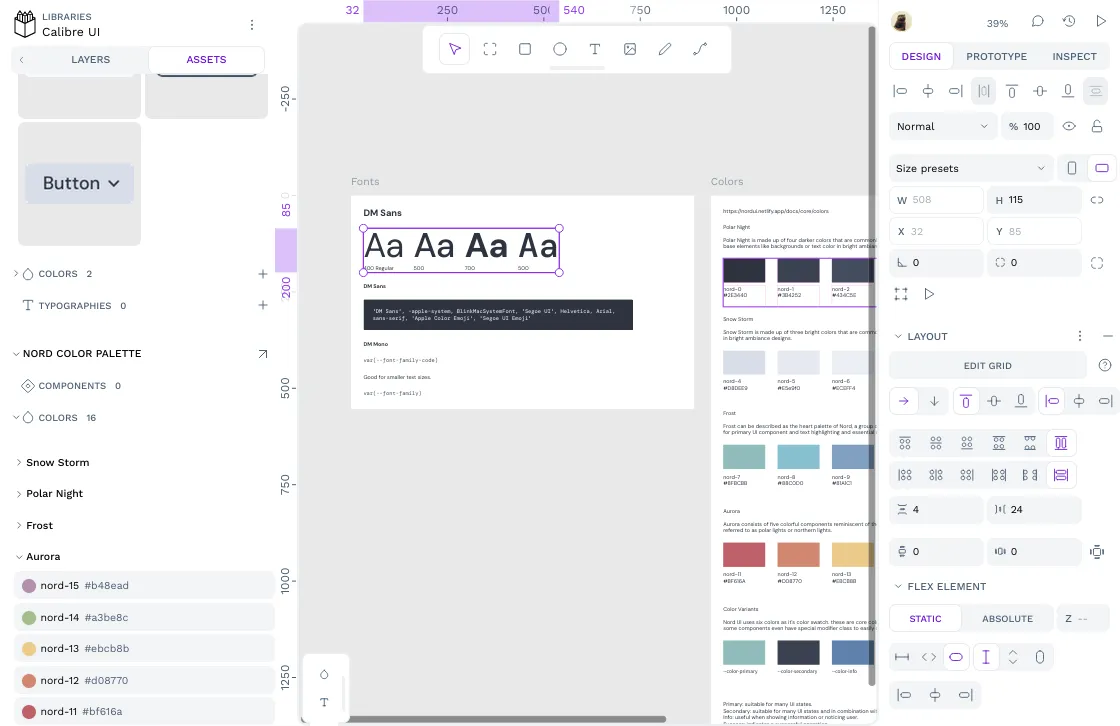
Task: Click the Edit Grid button
Action: (x=987, y=365)
